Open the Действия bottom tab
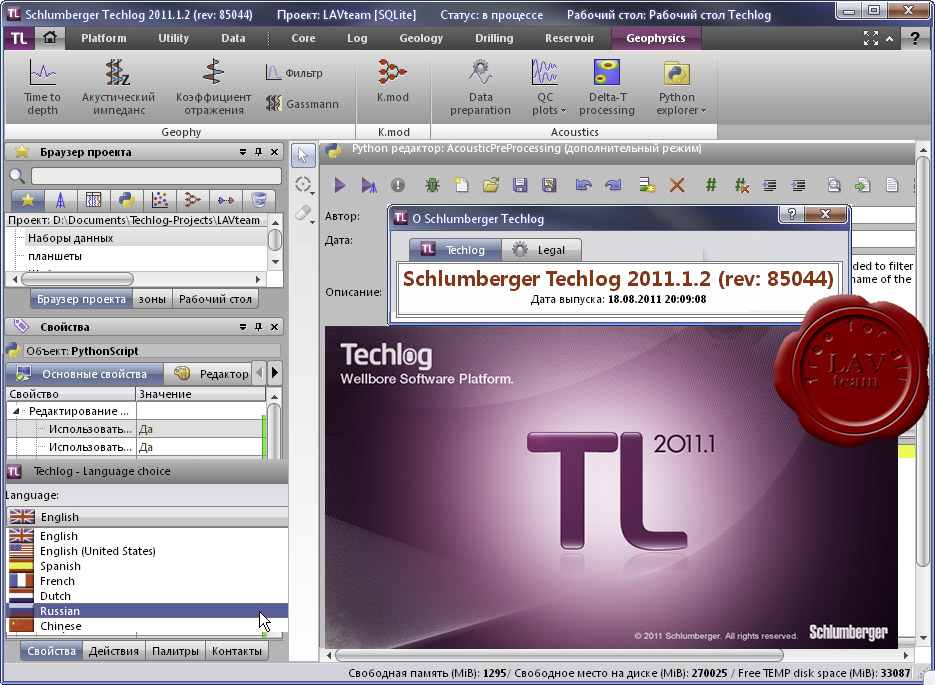This screenshot has height=685, width=935. [113, 651]
